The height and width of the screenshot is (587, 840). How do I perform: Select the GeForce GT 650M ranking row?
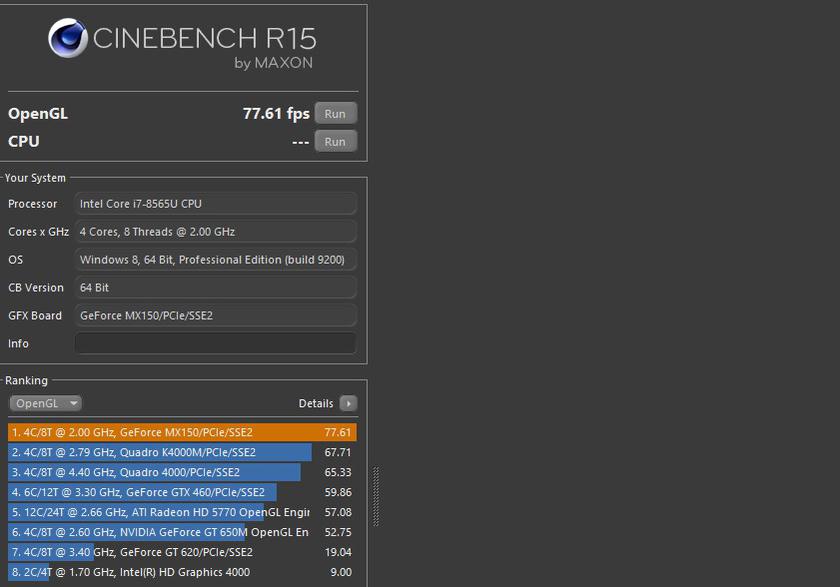tap(182, 533)
